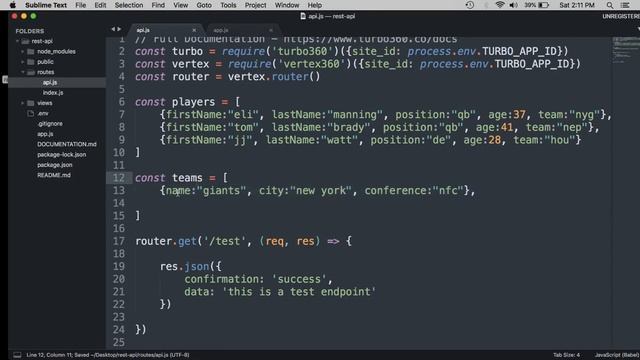Open the Selection menu
The height and width of the screenshot is (360, 640).
click(x=129, y=5)
